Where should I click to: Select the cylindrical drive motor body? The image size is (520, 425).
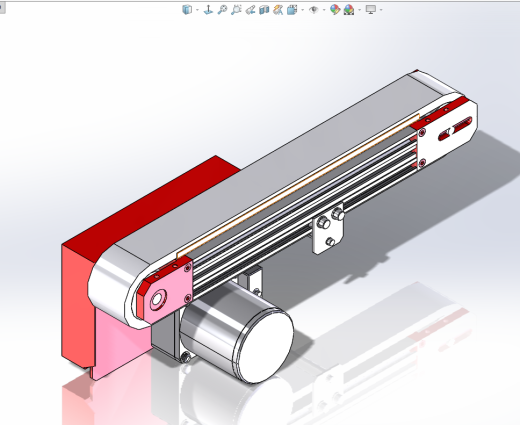[x=238, y=332]
